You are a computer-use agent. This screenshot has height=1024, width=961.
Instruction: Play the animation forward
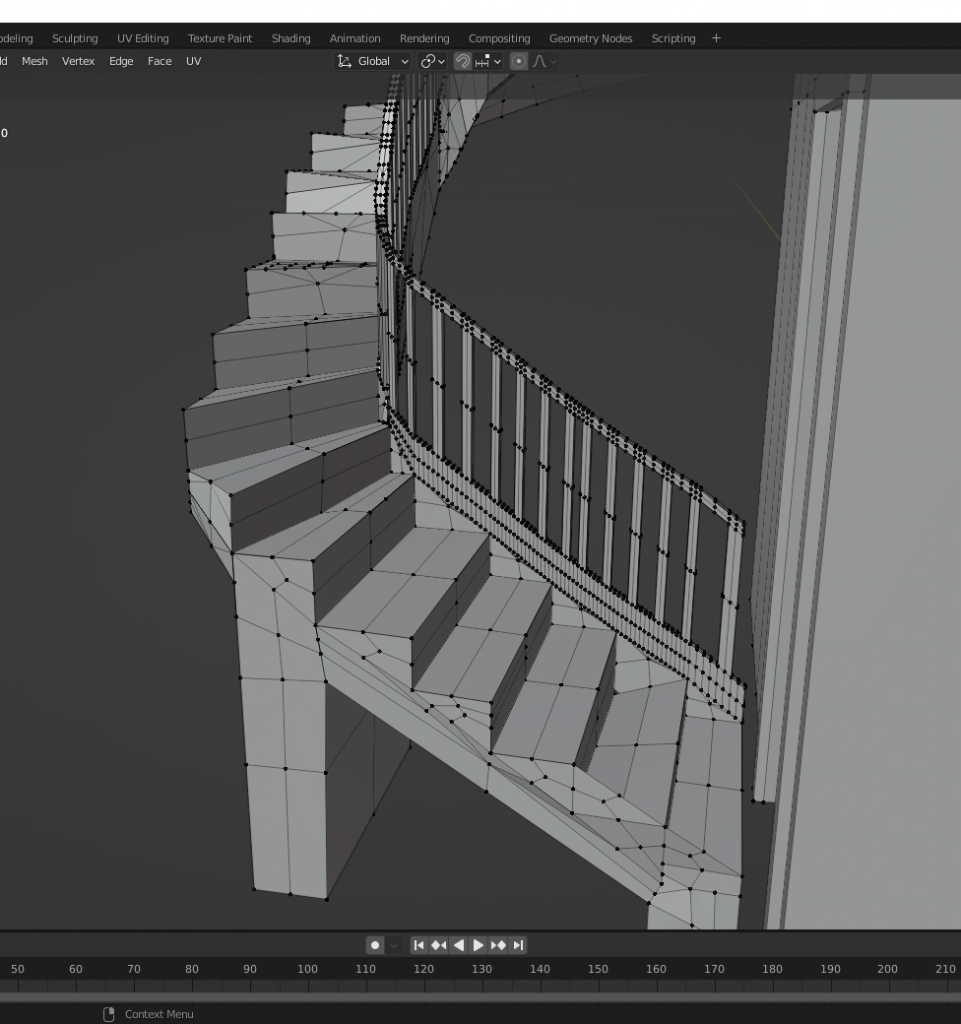click(x=478, y=945)
